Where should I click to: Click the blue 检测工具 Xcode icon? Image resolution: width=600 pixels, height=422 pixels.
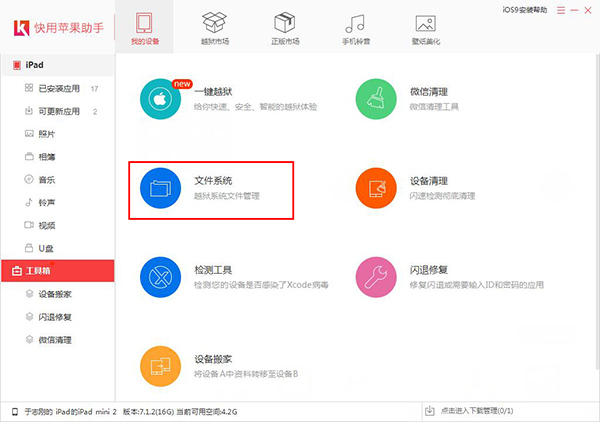pos(160,277)
